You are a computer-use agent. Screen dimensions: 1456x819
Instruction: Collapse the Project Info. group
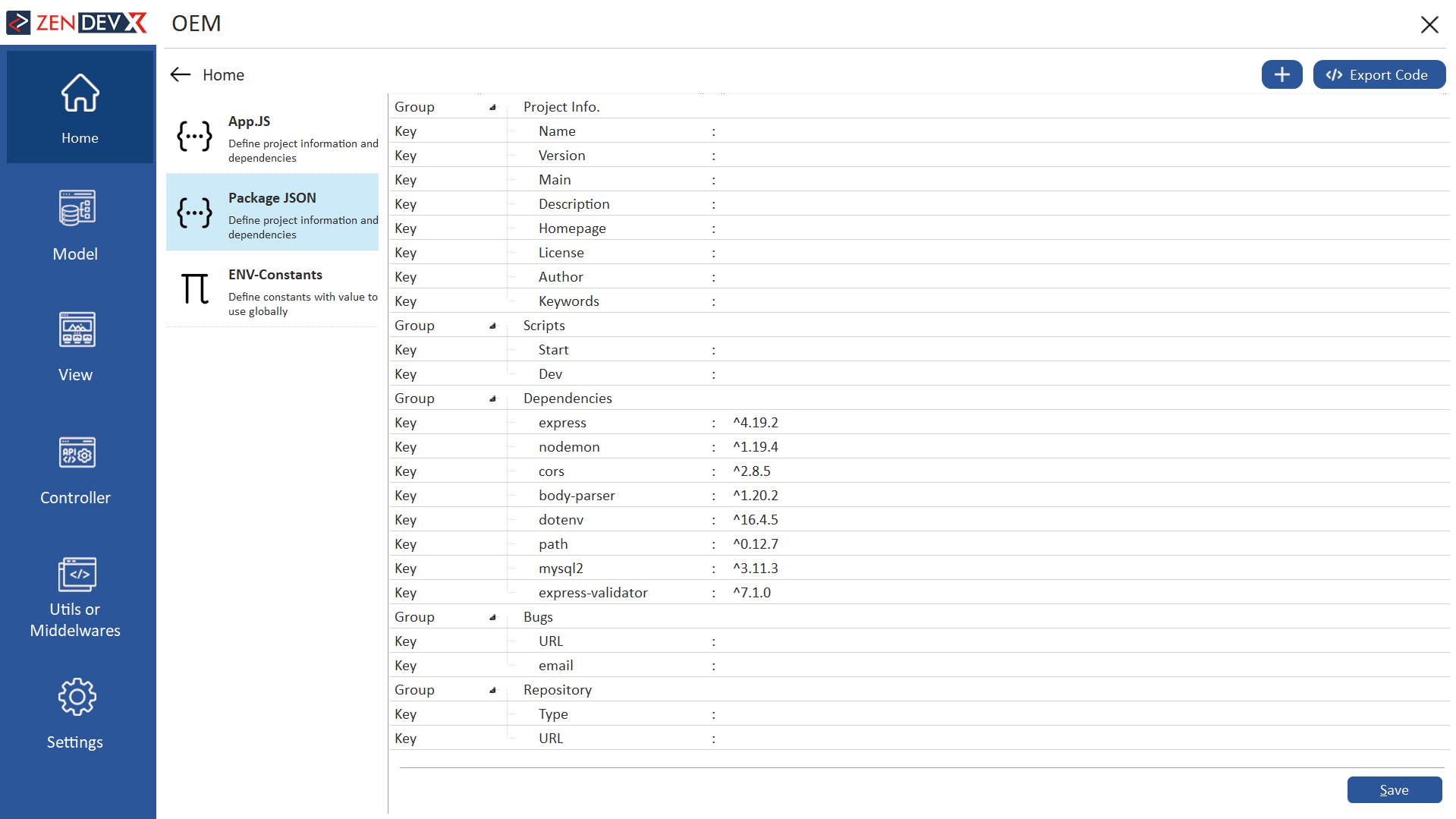click(x=492, y=107)
